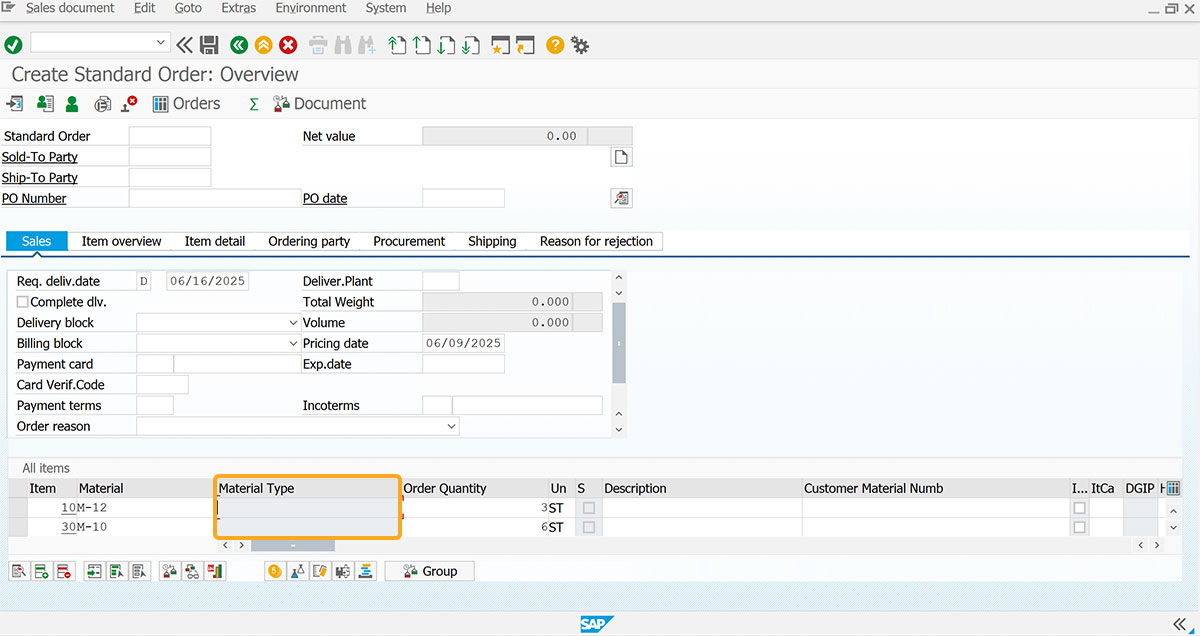Open Customize local layout gear icon

click(580, 45)
